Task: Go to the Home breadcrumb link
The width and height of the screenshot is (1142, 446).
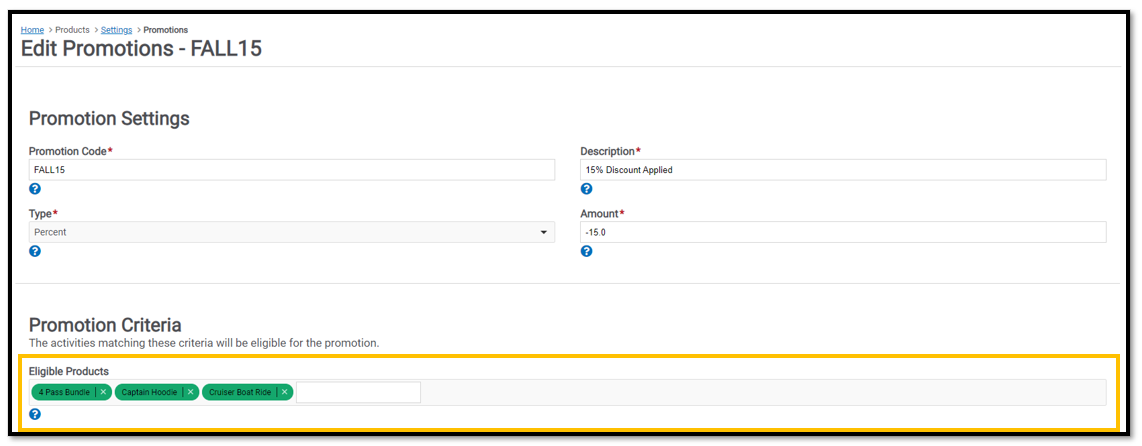Action: 32,30
